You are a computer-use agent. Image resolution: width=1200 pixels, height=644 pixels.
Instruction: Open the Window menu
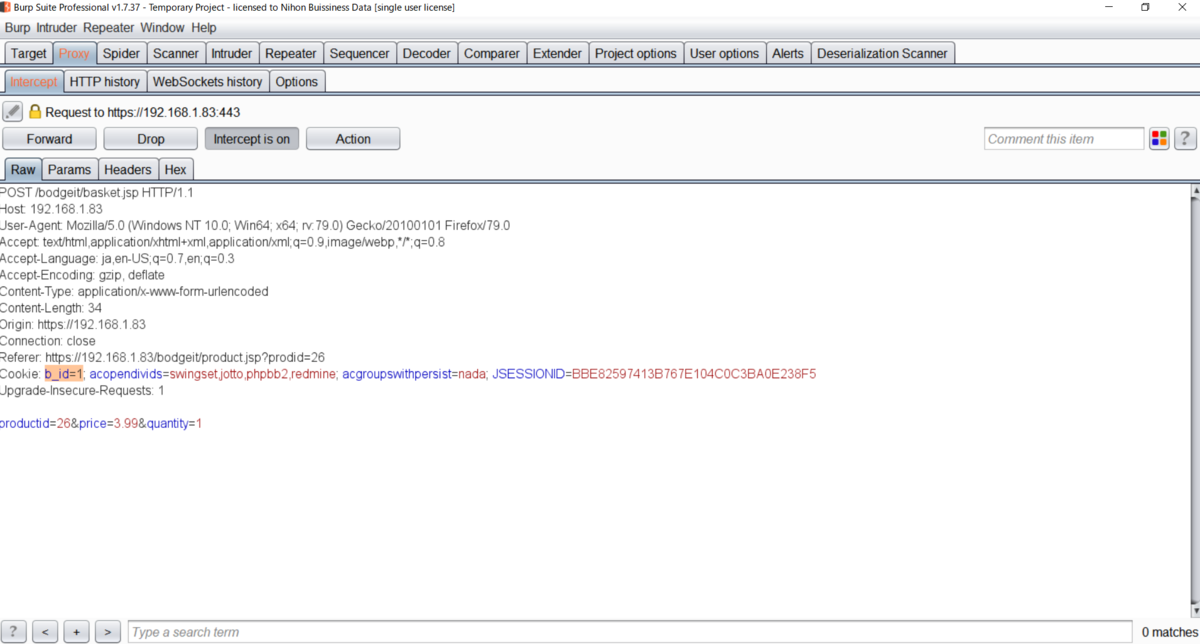pos(162,28)
